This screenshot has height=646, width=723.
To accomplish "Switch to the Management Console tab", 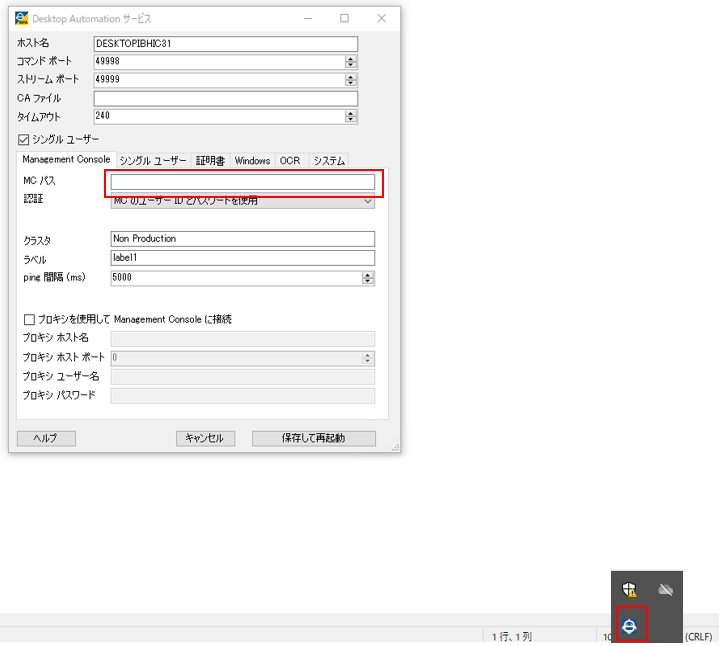I will [x=66, y=160].
